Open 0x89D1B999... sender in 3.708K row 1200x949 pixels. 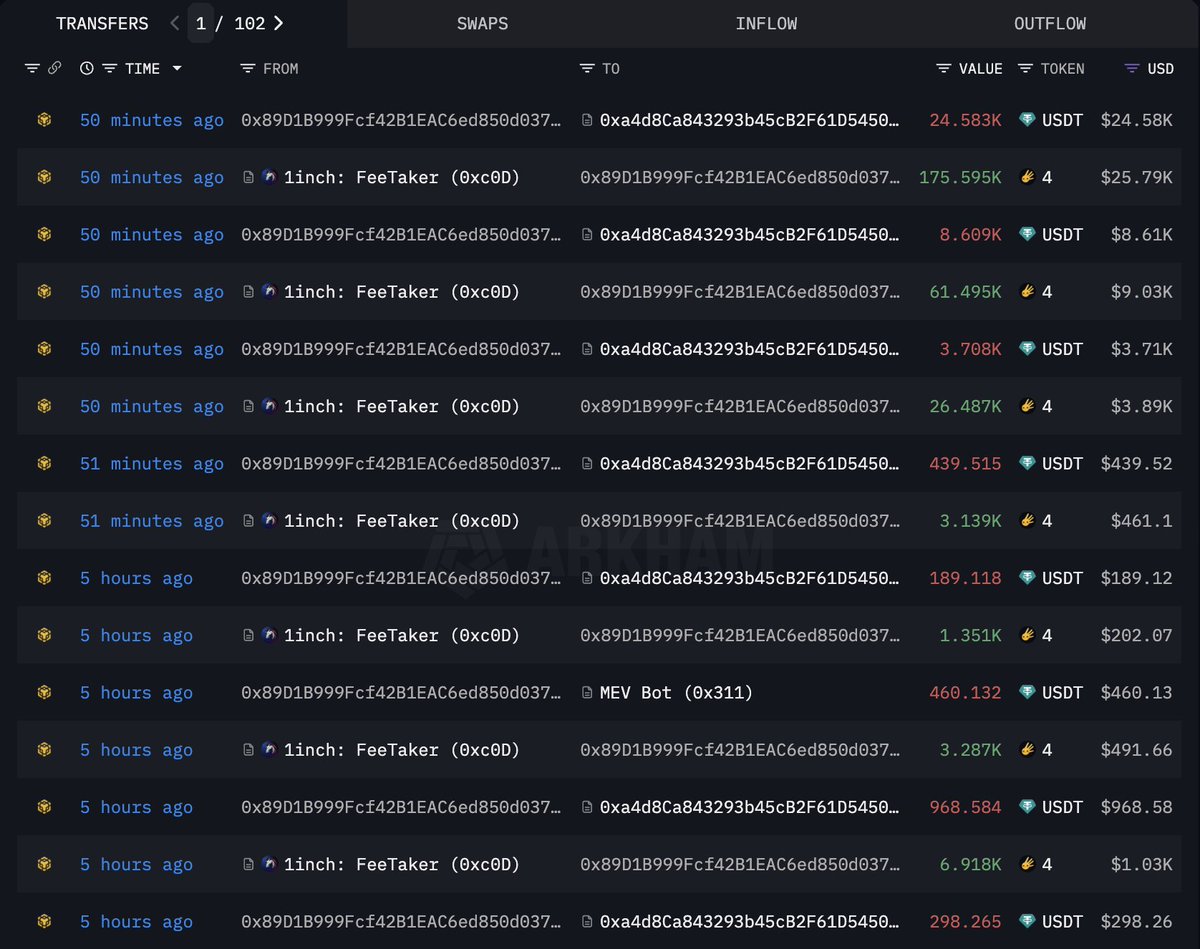click(401, 349)
